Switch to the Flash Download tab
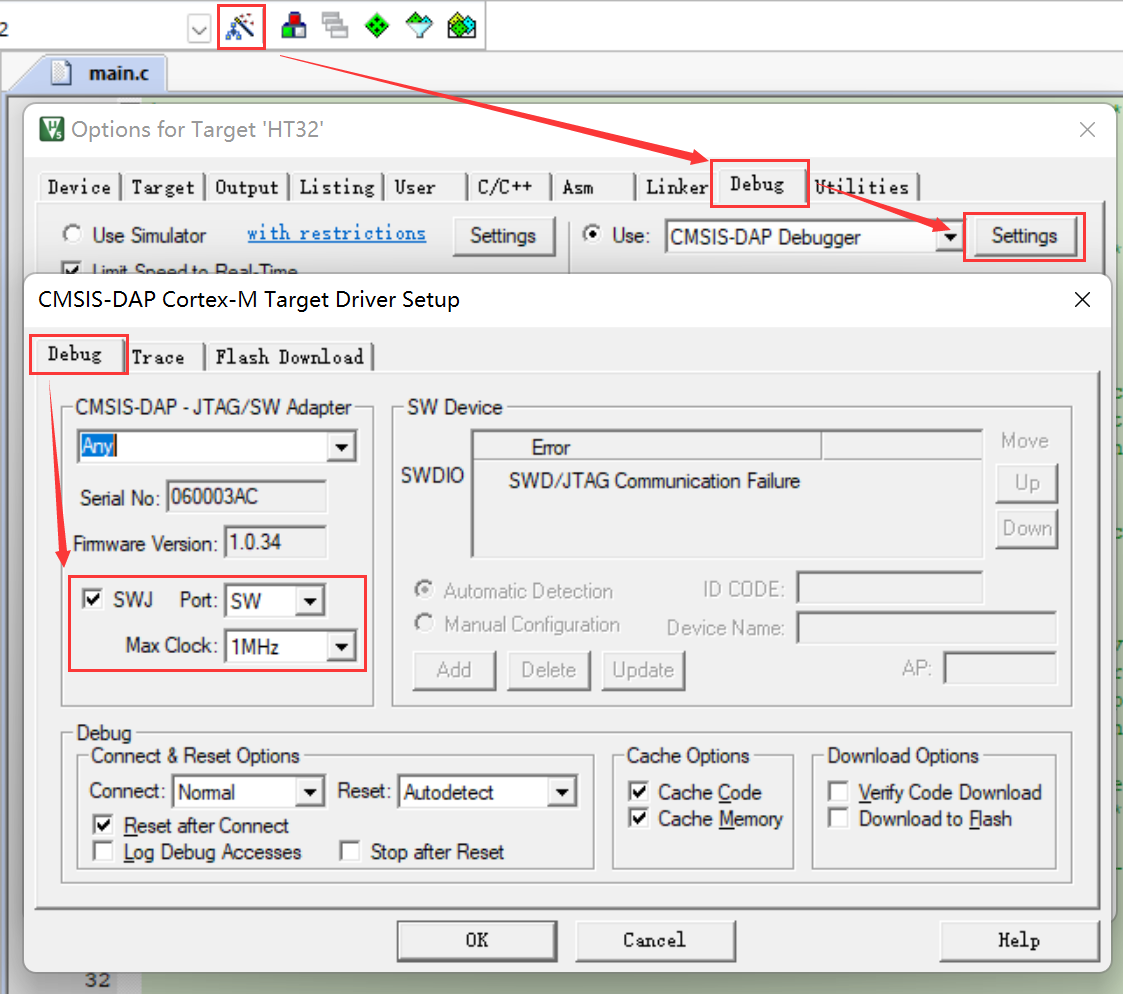 coord(289,357)
